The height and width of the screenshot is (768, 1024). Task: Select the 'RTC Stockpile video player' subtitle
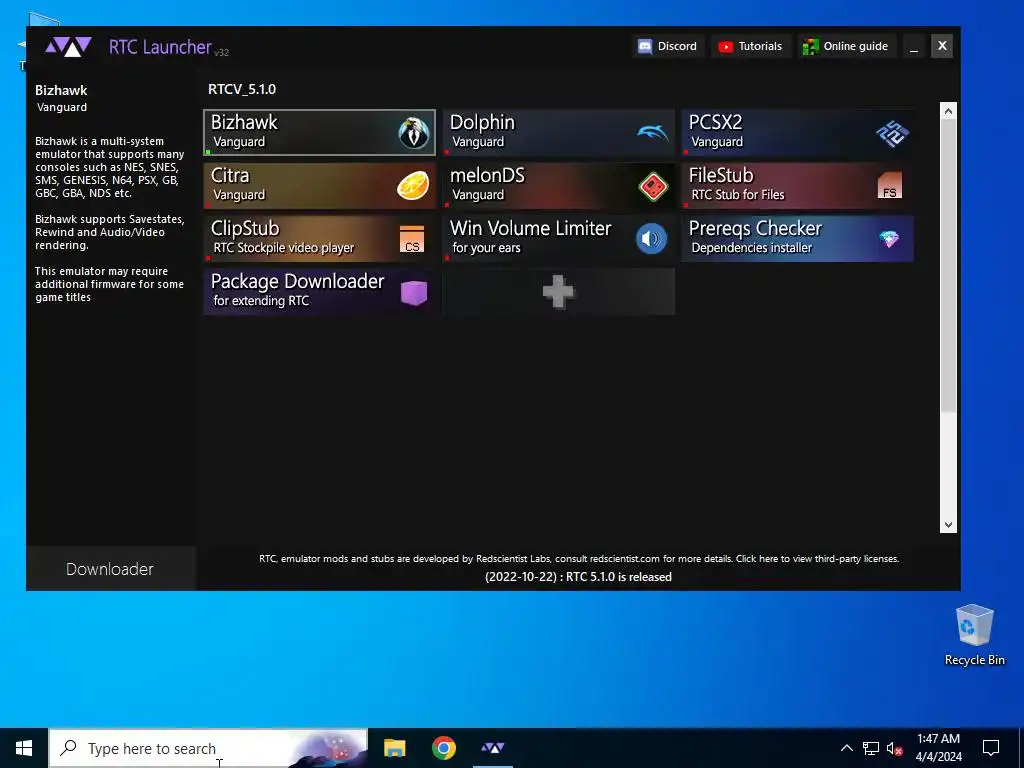283,248
